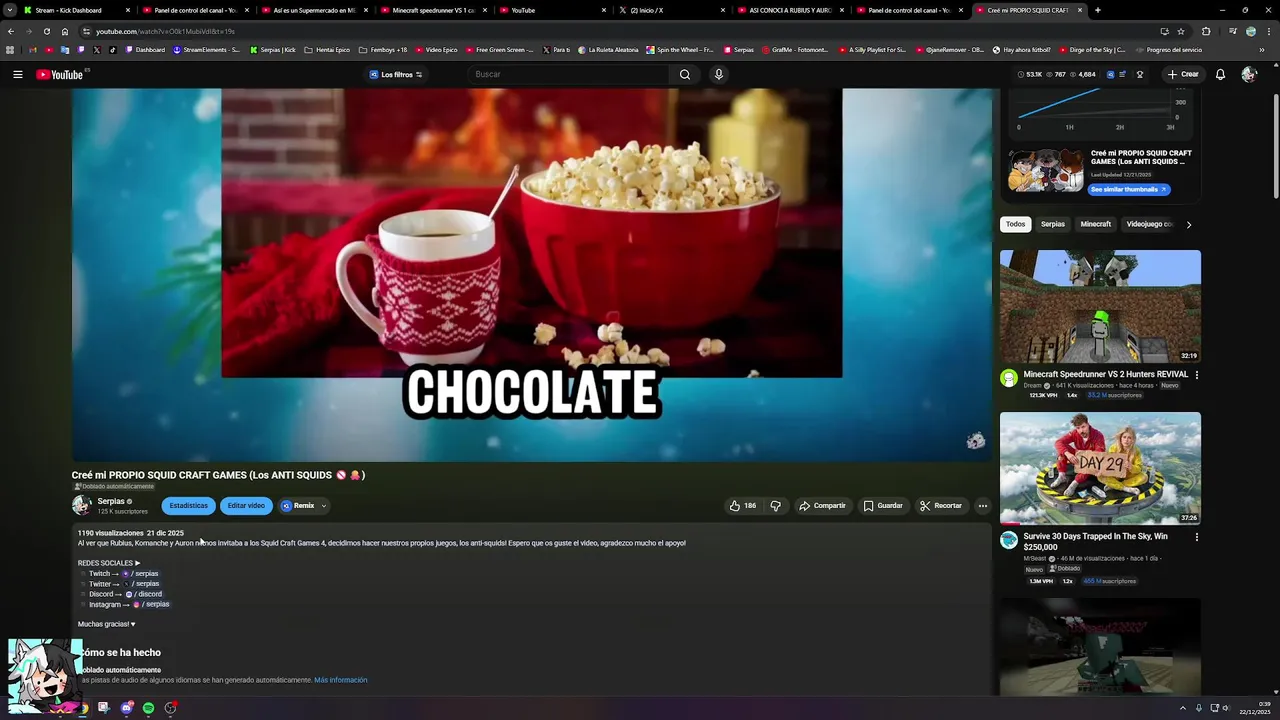Open Serpias channel avatar
The width and height of the screenshot is (1280, 720).
pyautogui.click(x=82, y=505)
